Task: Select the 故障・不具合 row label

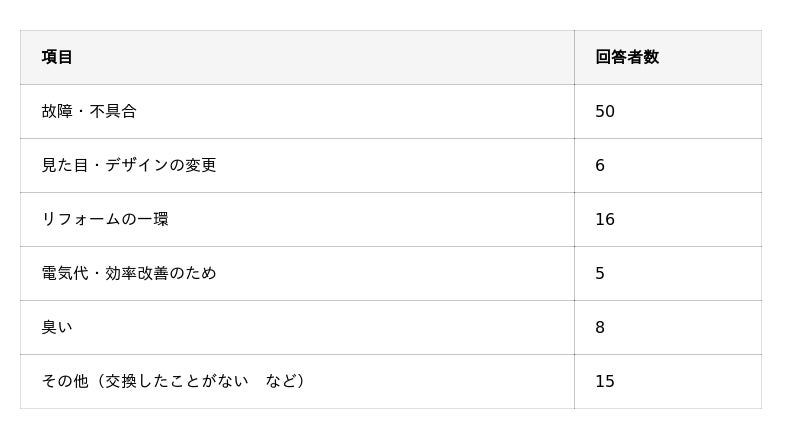Action: pyautogui.click(x=89, y=111)
